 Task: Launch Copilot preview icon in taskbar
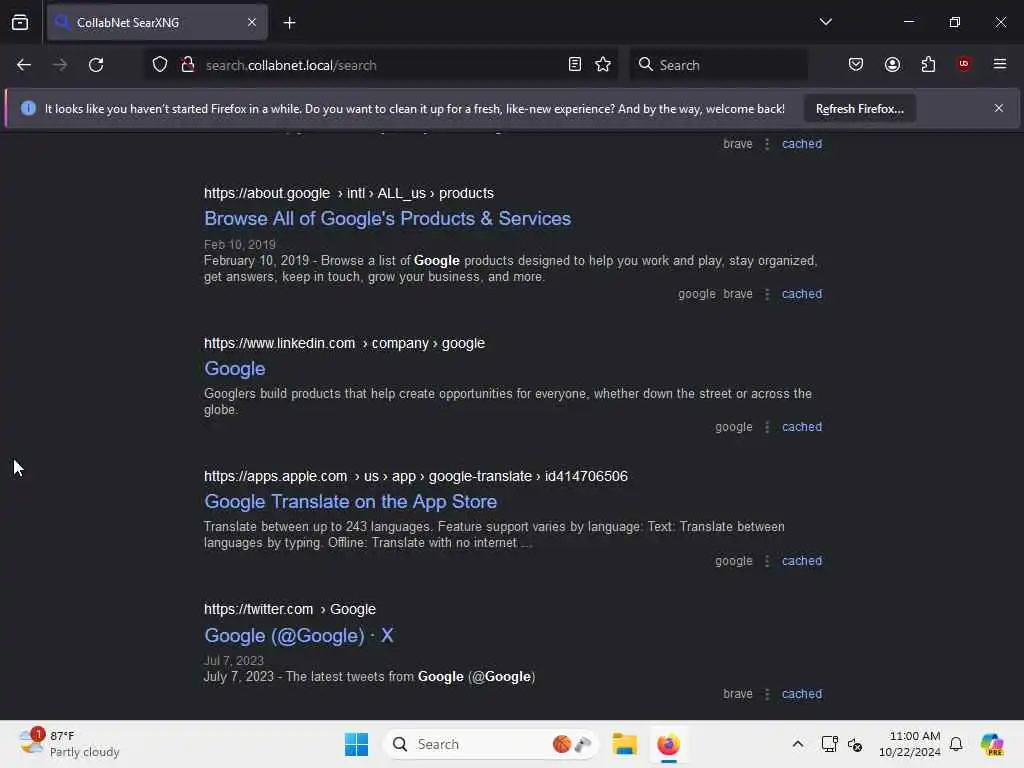click(x=992, y=744)
